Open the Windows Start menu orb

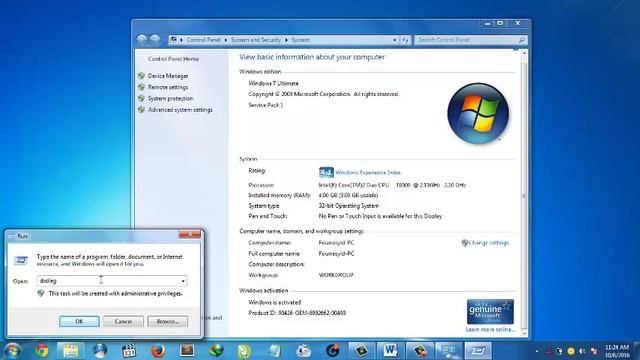pyautogui.click(x=12, y=351)
